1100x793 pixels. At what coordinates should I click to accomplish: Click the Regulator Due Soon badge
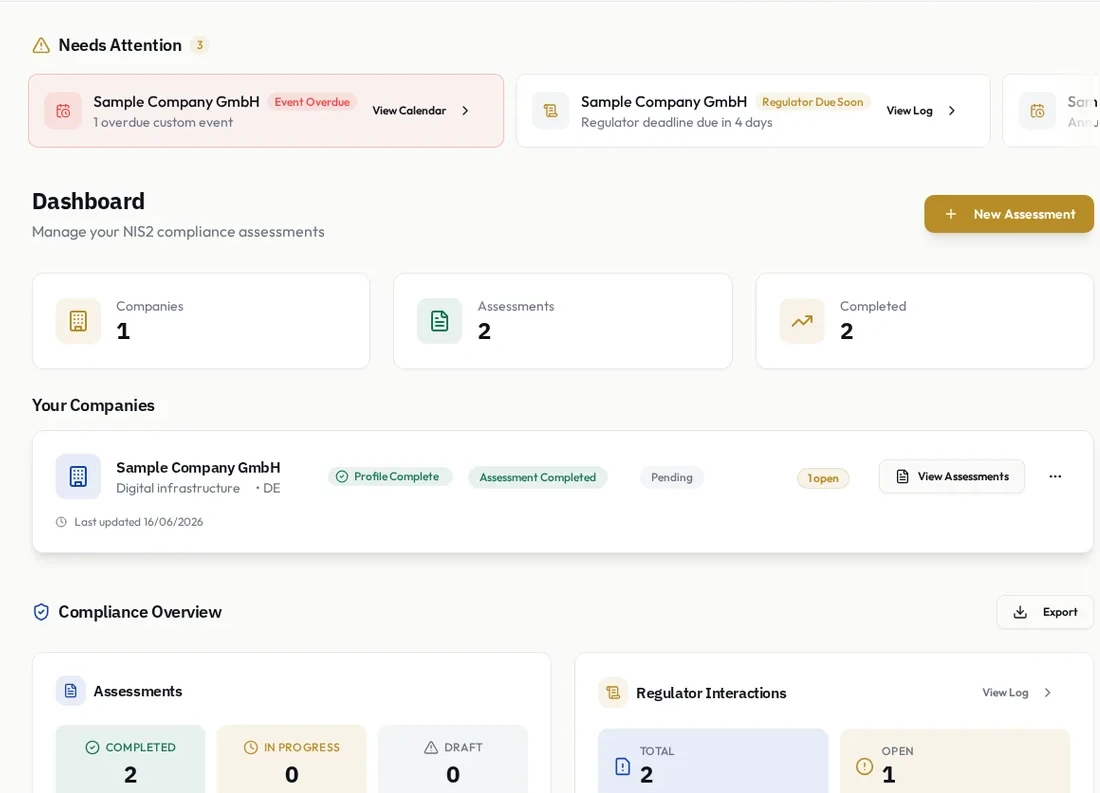point(812,102)
